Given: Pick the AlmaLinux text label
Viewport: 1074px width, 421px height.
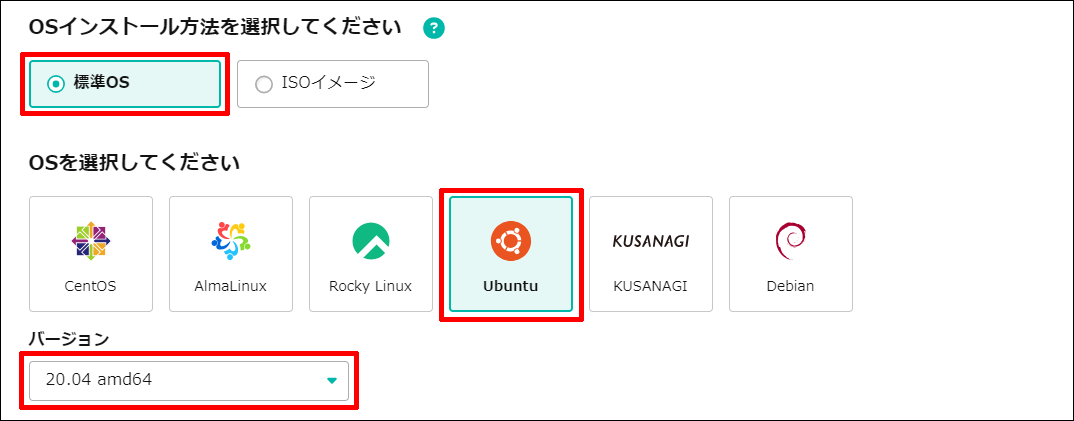Looking at the screenshot, I should click(231, 286).
